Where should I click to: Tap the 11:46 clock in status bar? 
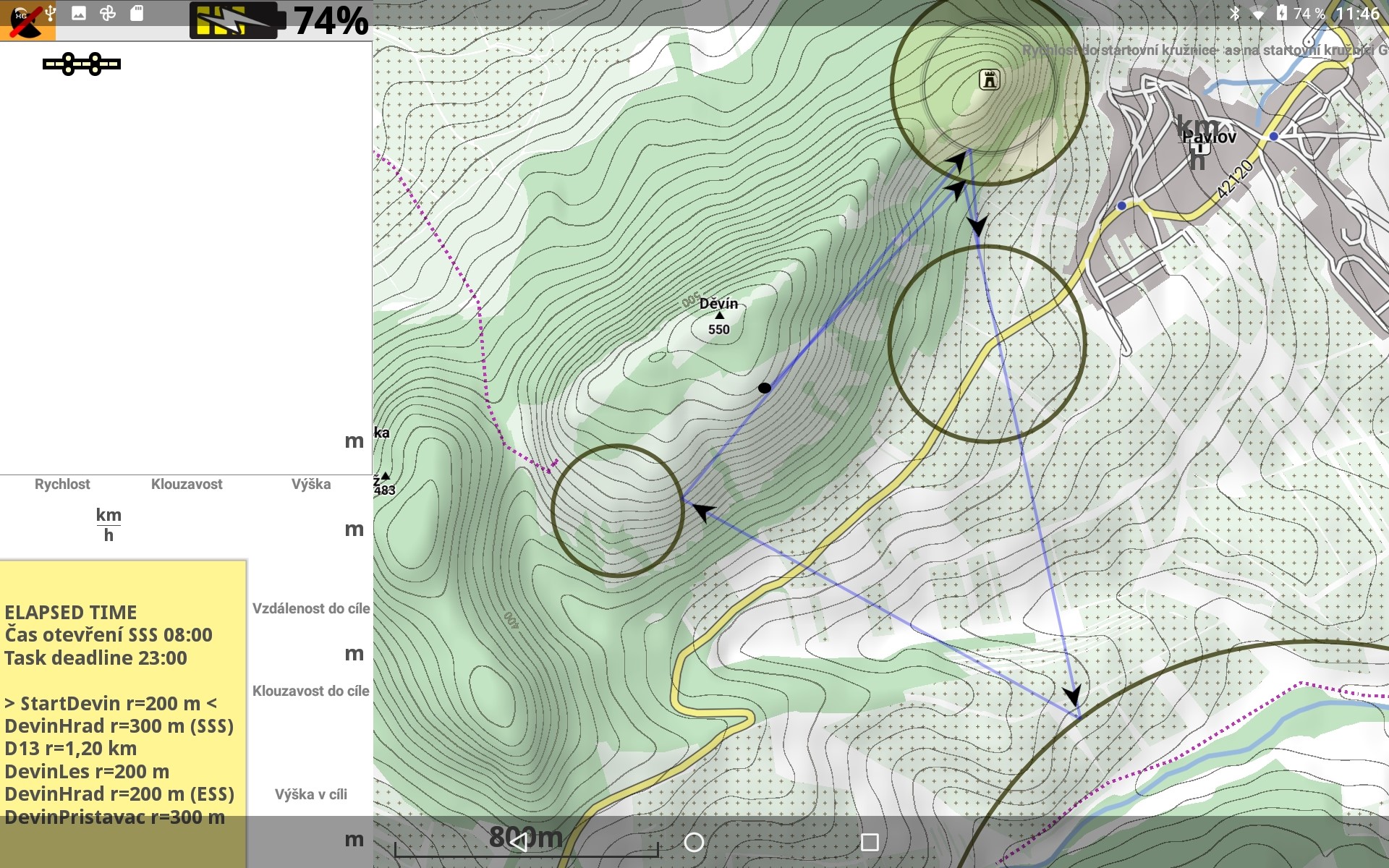click(1357, 14)
